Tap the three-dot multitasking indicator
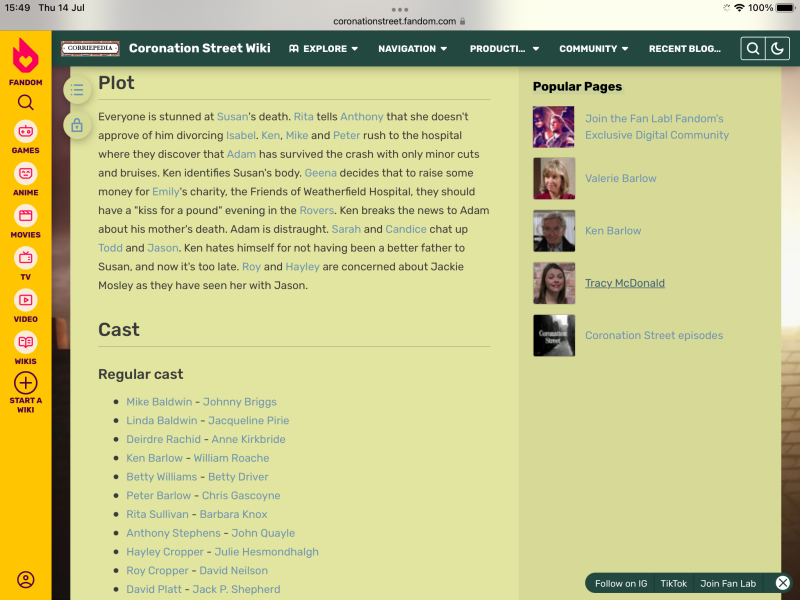Image resolution: width=800 pixels, height=600 pixels. (x=399, y=9)
